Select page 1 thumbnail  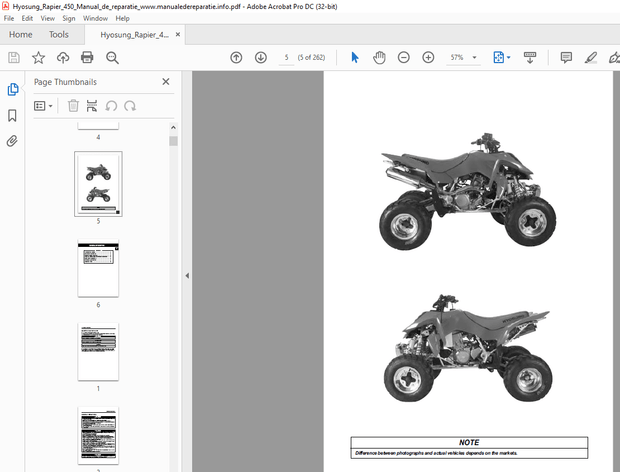[98, 352]
